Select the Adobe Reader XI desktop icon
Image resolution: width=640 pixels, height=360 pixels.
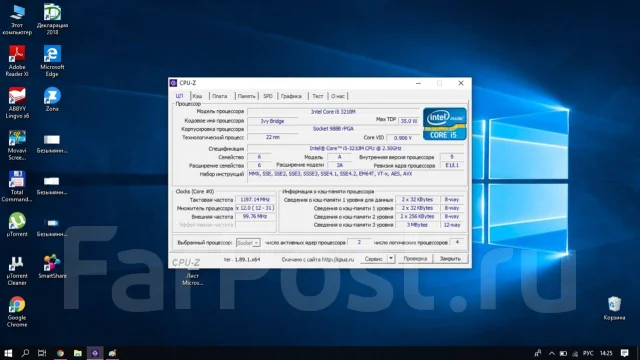[17, 61]
